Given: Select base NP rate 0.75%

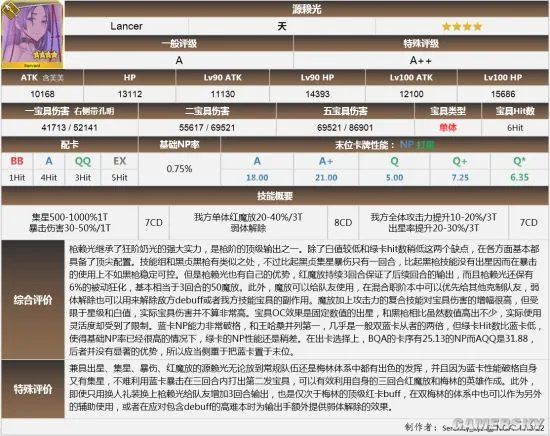Looking at the screenshot, I should 179,169.
